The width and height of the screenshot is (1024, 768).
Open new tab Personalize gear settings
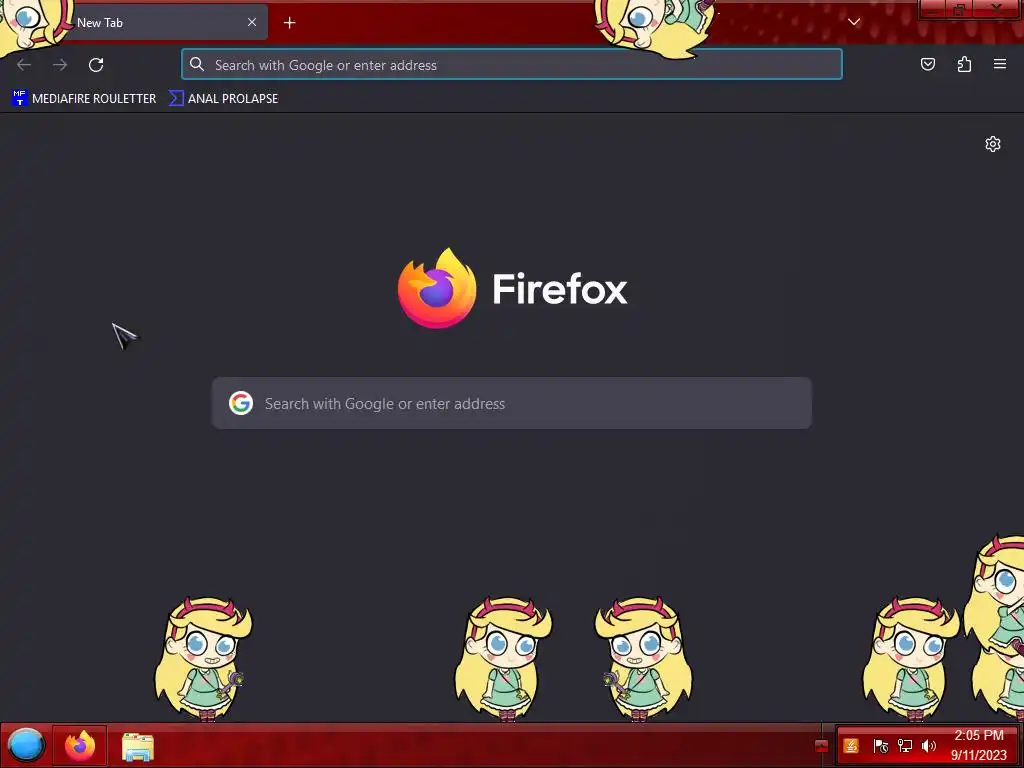click(993, 144)
